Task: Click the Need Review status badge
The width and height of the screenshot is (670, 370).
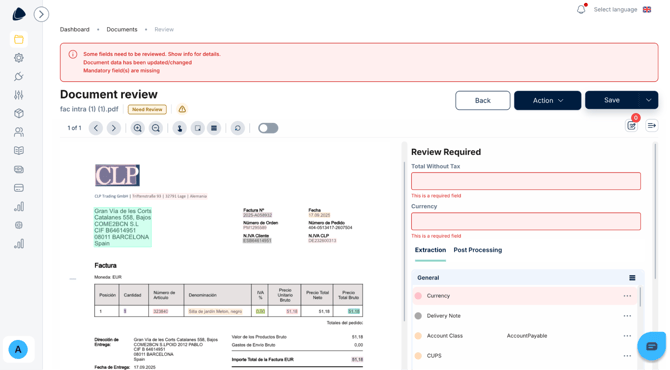Action: (x=147, y=109)
